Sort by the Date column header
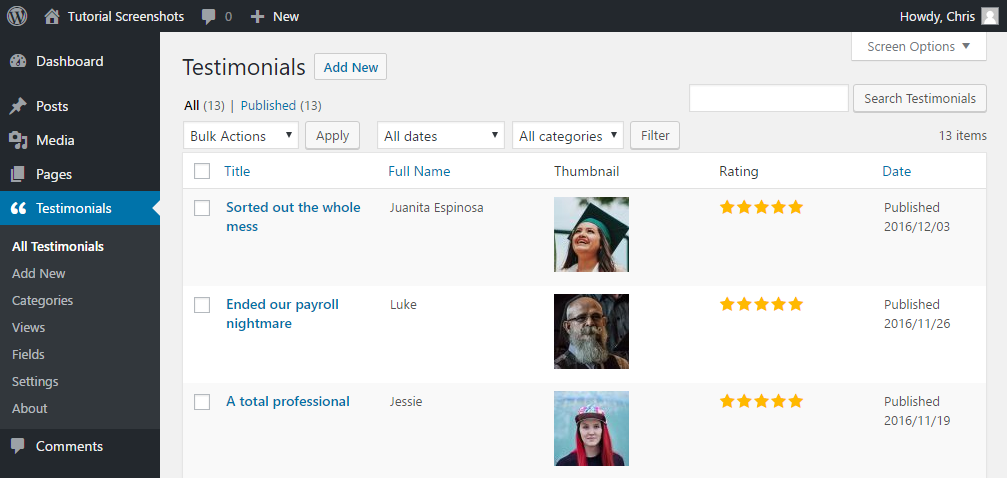The width and height of the screenshot is (1007, 478). point(897,171)
